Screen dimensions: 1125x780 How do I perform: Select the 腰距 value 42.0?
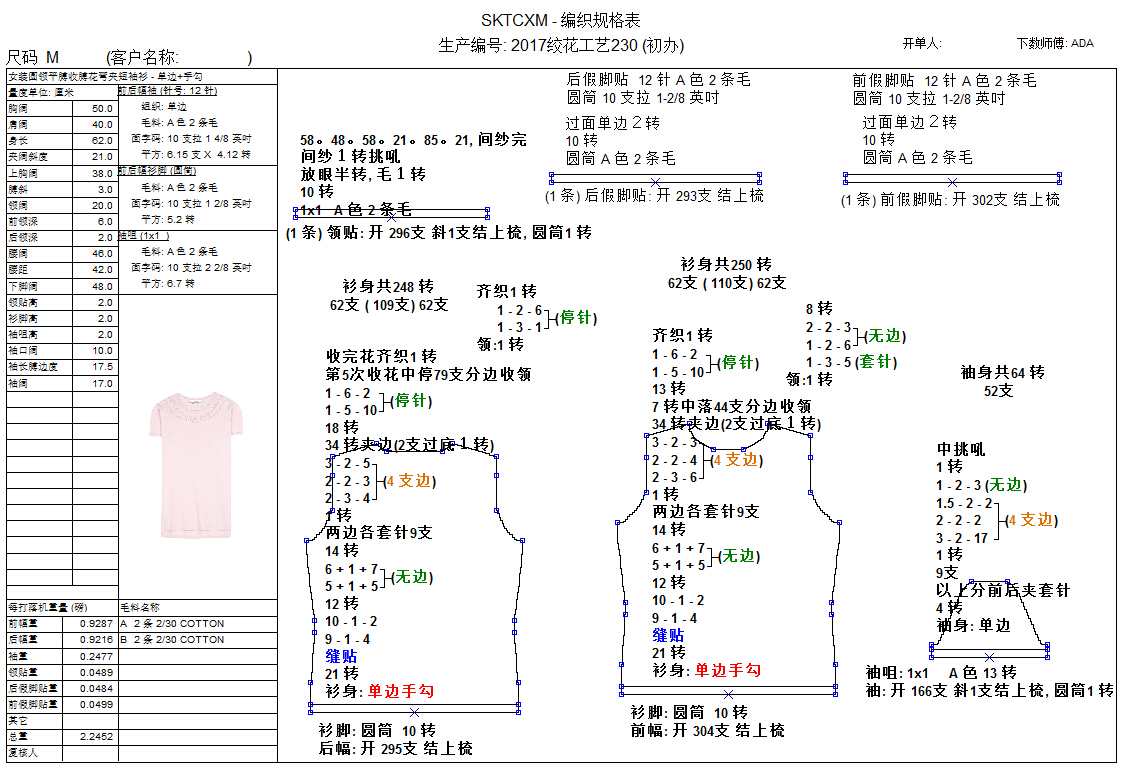tap(103, 270)
